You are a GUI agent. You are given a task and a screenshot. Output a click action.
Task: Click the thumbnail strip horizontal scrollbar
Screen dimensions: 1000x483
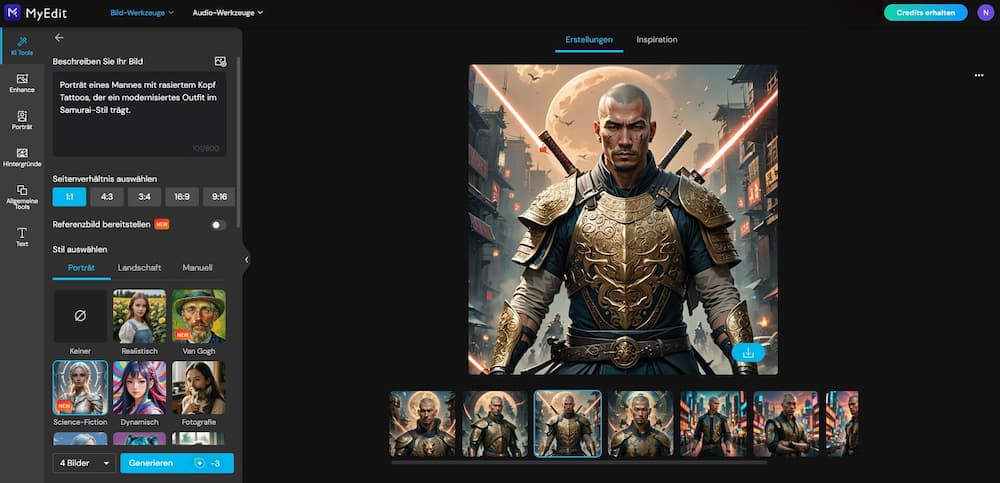579,462
